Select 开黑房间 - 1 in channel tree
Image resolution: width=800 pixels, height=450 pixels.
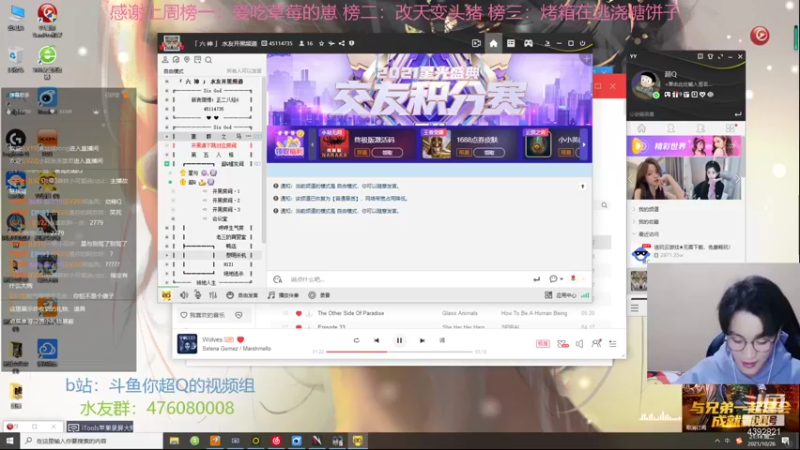tap(226, 191)
